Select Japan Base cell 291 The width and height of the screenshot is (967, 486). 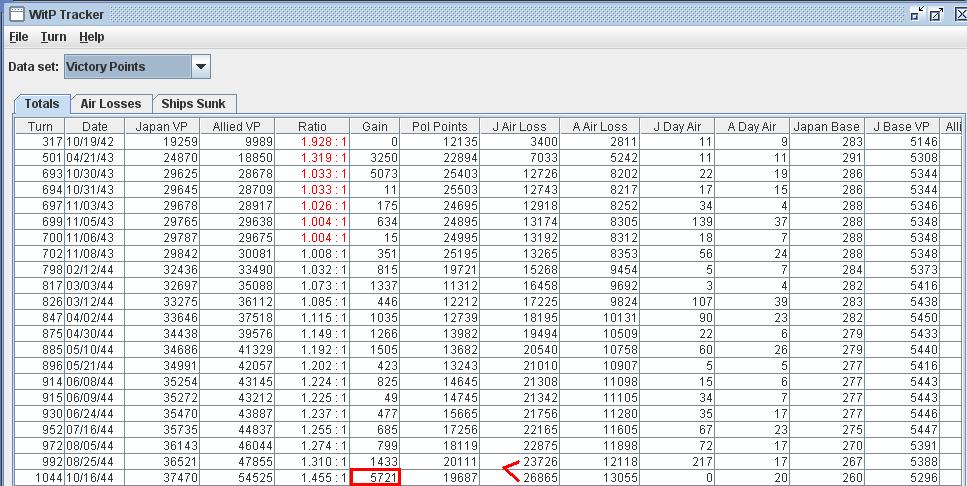[x=826, y=158]
